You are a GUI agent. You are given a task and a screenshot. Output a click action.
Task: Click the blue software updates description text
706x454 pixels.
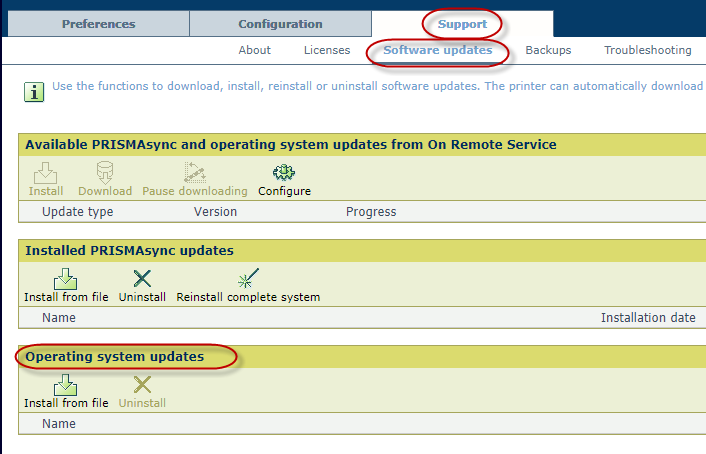[377, 86]
